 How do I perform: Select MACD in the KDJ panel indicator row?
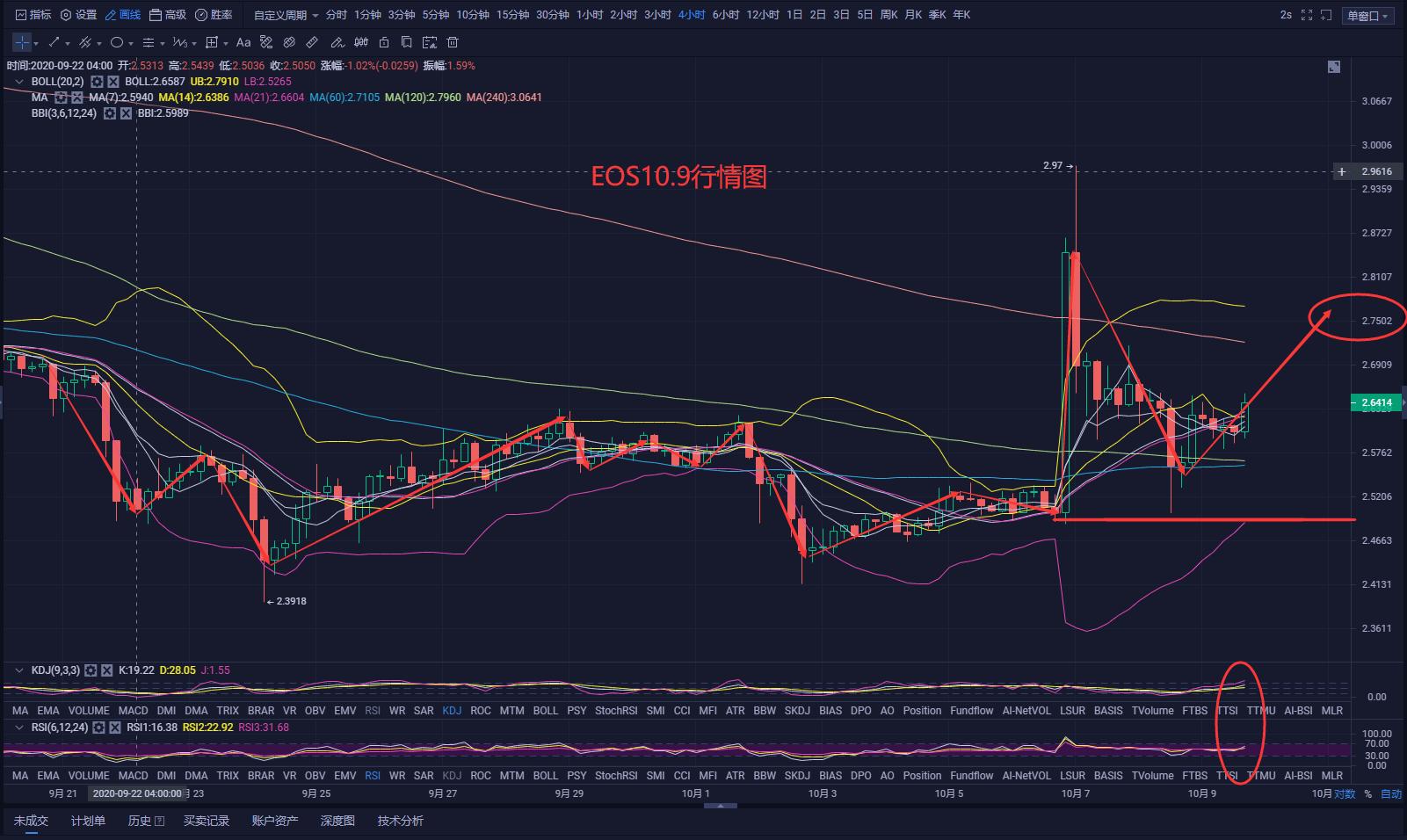point(134,711)
